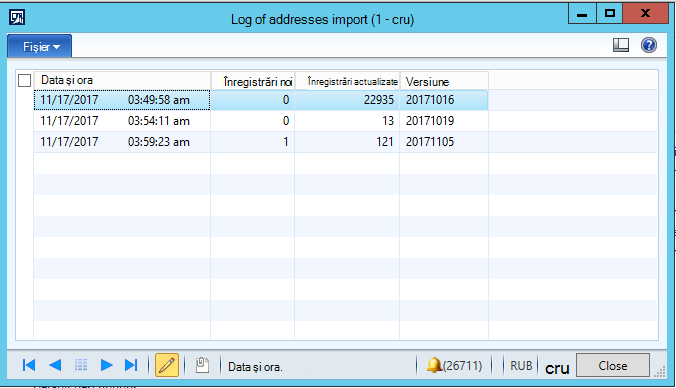Click the resize grip at window corner
This screenshot has height=388, width=676.
point(660,372)
